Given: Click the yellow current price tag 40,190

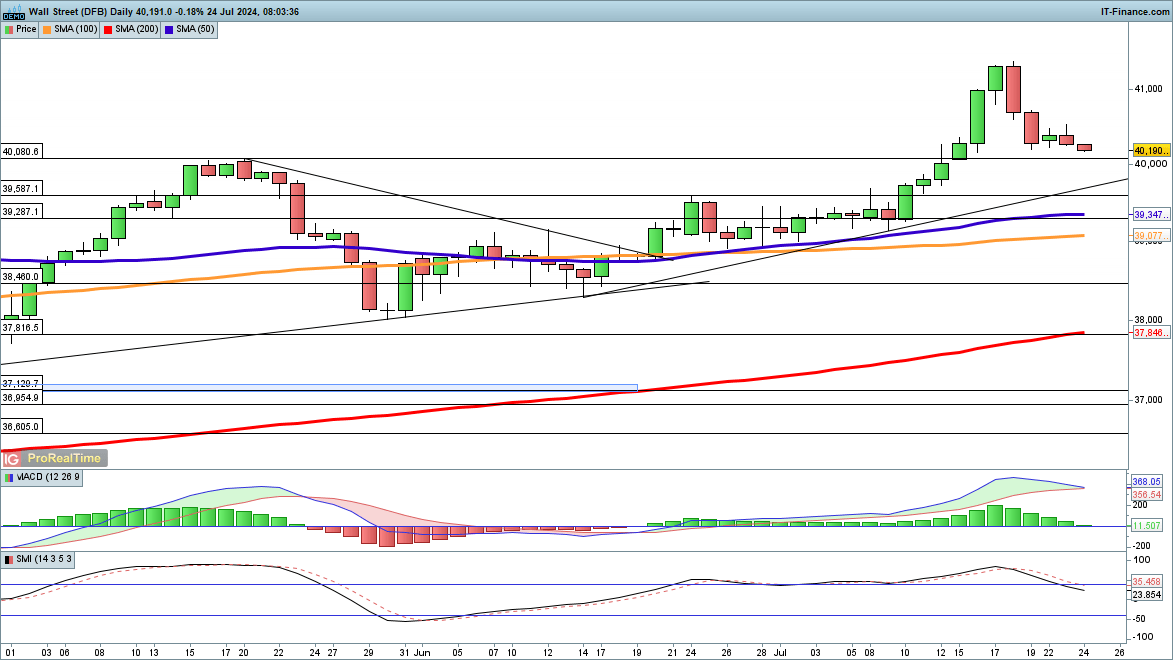Looking at the screenshot, I should [x=1151, y=151].
